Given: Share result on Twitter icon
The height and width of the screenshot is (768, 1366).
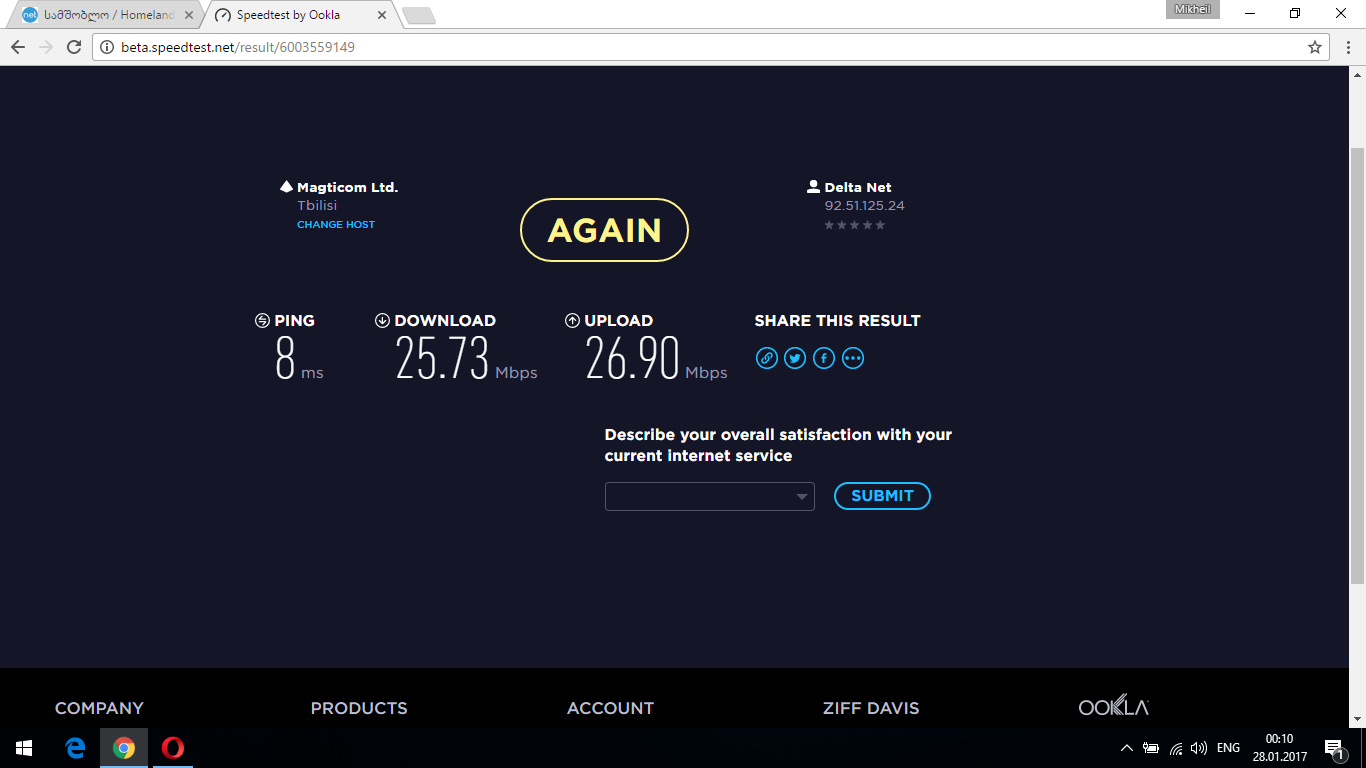Looking at the screenshot, I should pyautogui.click(x=795, y=358).
